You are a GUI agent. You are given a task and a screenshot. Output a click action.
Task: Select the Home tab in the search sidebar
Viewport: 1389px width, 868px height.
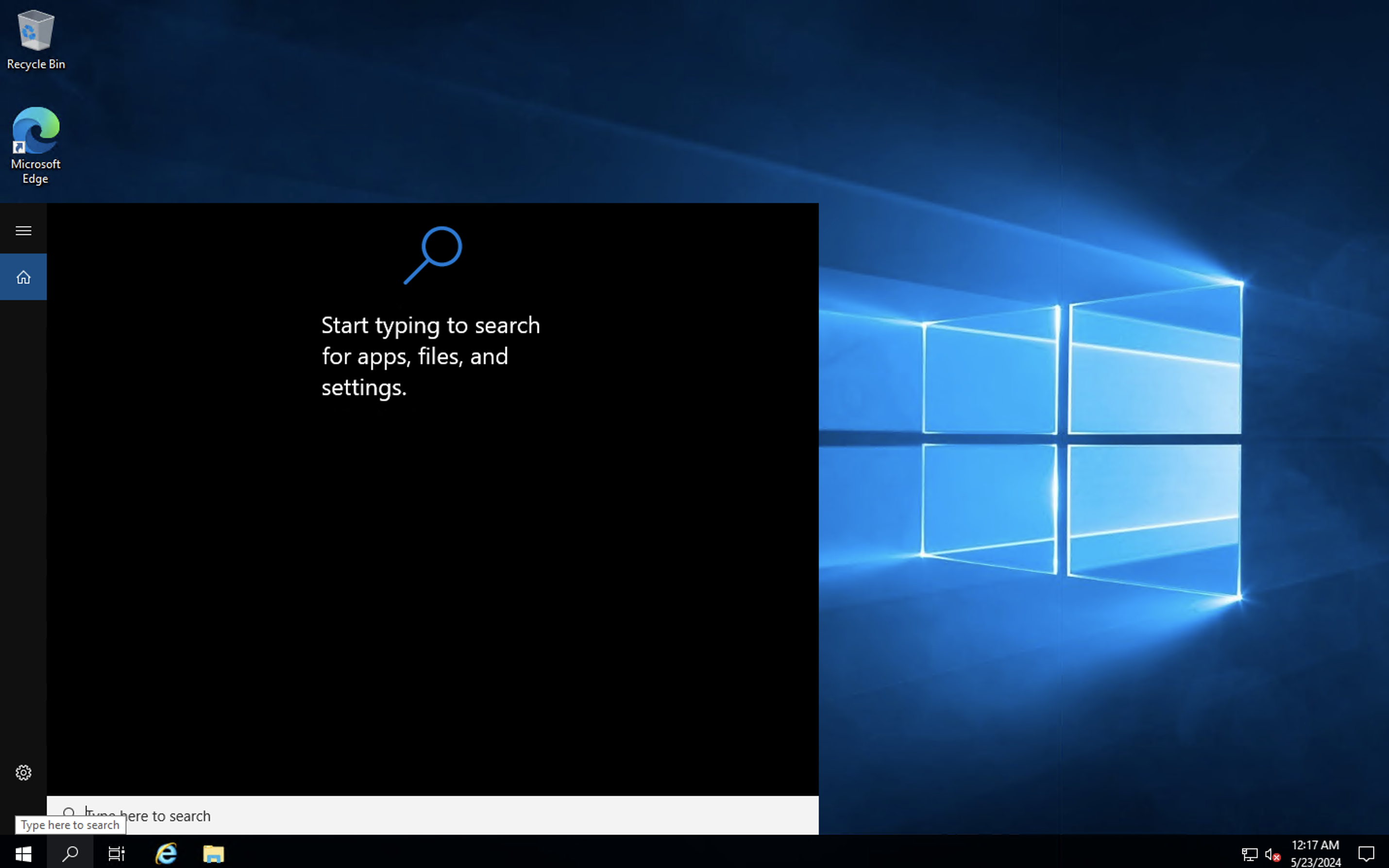[23, 277]
